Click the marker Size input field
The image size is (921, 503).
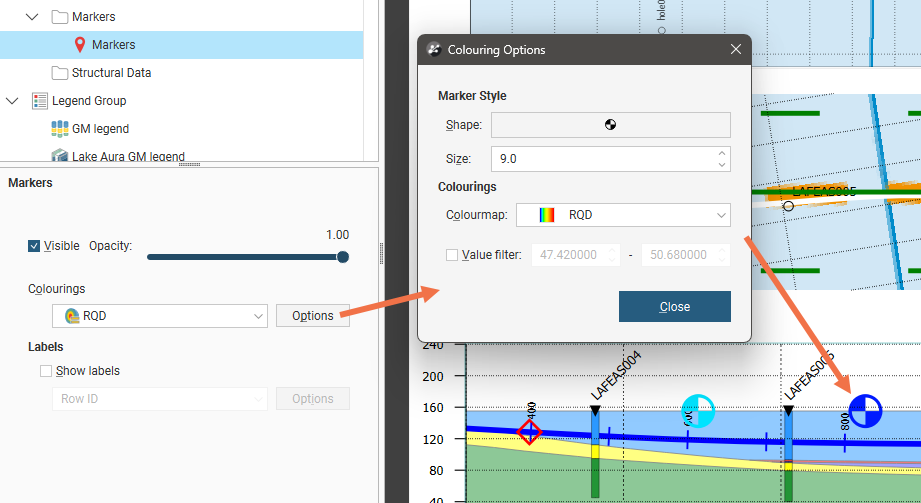click(x=600, y=159)
